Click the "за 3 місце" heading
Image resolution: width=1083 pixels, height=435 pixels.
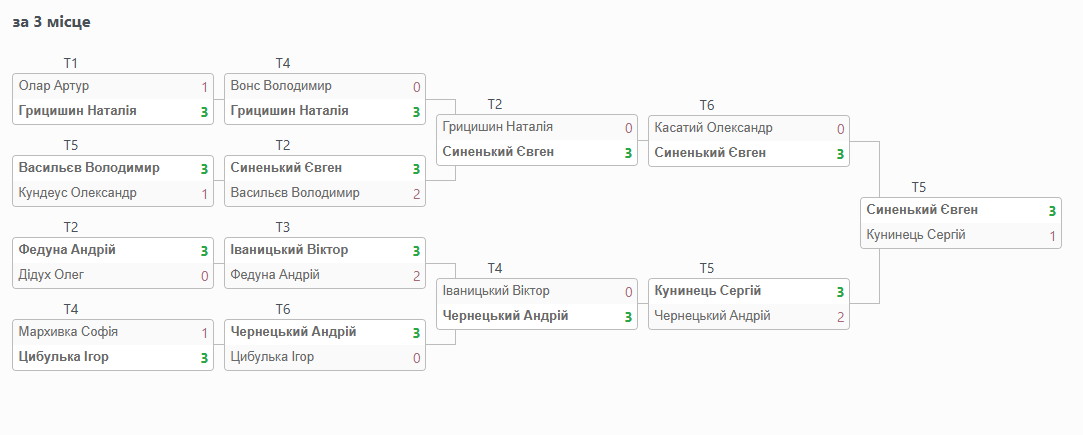(x=52, y=22)
